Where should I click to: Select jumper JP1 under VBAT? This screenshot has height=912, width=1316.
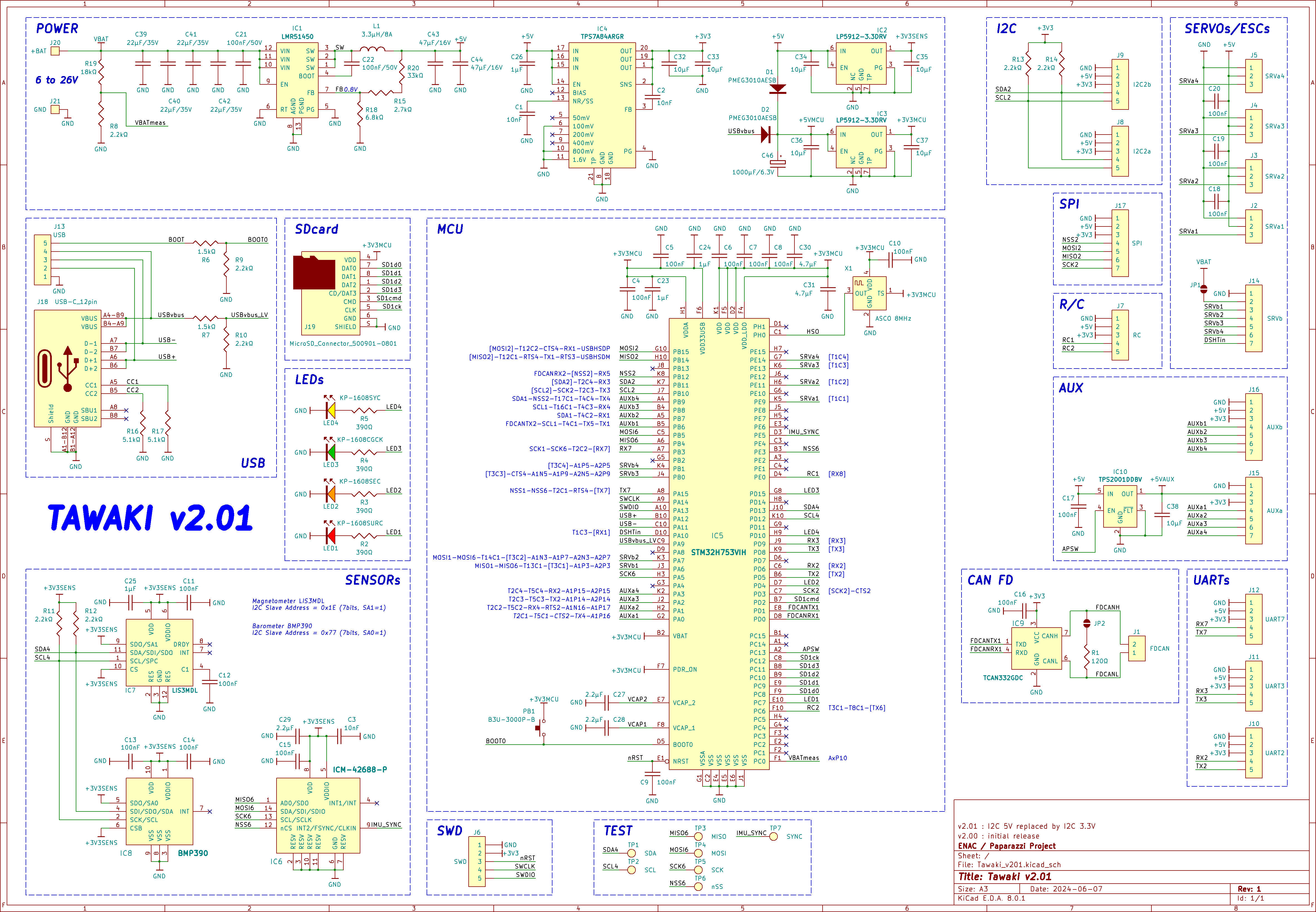pos(1204,289)
